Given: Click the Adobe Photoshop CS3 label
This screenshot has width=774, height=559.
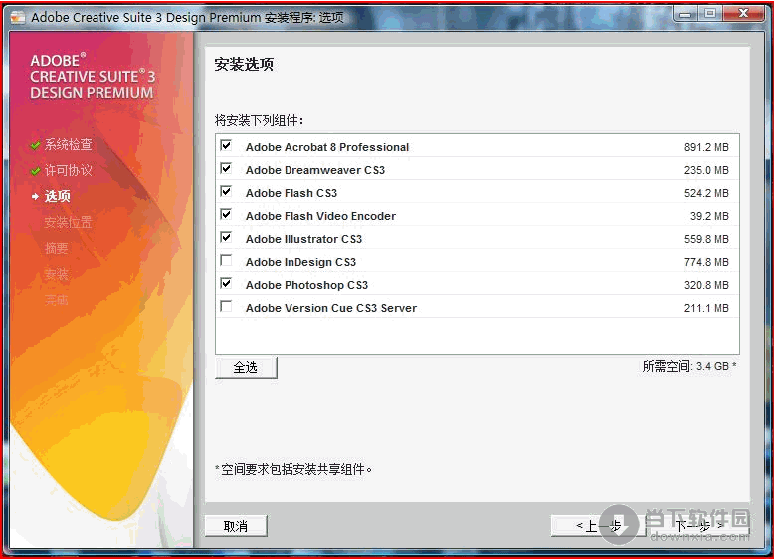Looking at the screenshot, I should click(x=307, y=285).
